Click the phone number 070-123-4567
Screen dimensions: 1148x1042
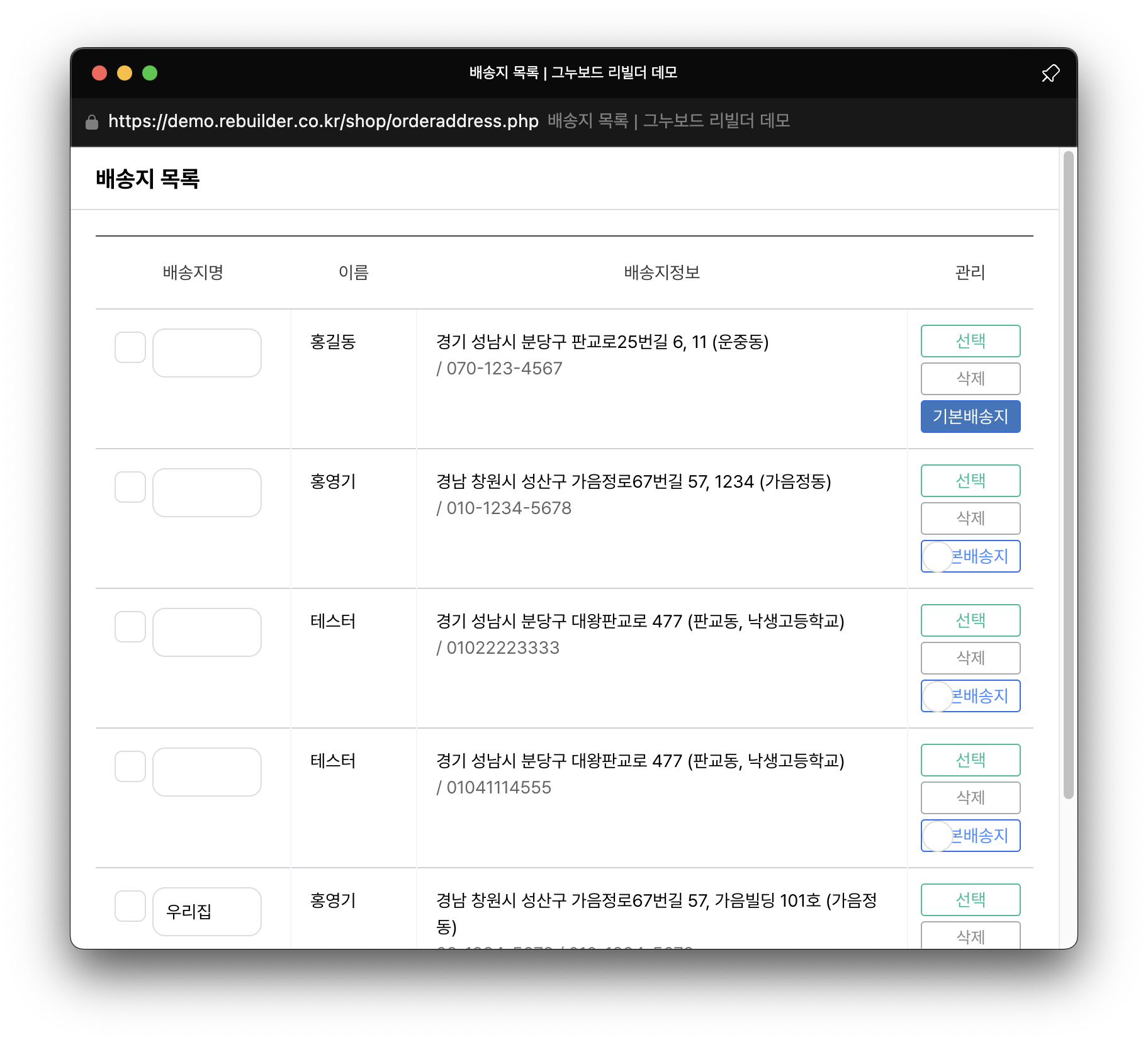point(504,369)
